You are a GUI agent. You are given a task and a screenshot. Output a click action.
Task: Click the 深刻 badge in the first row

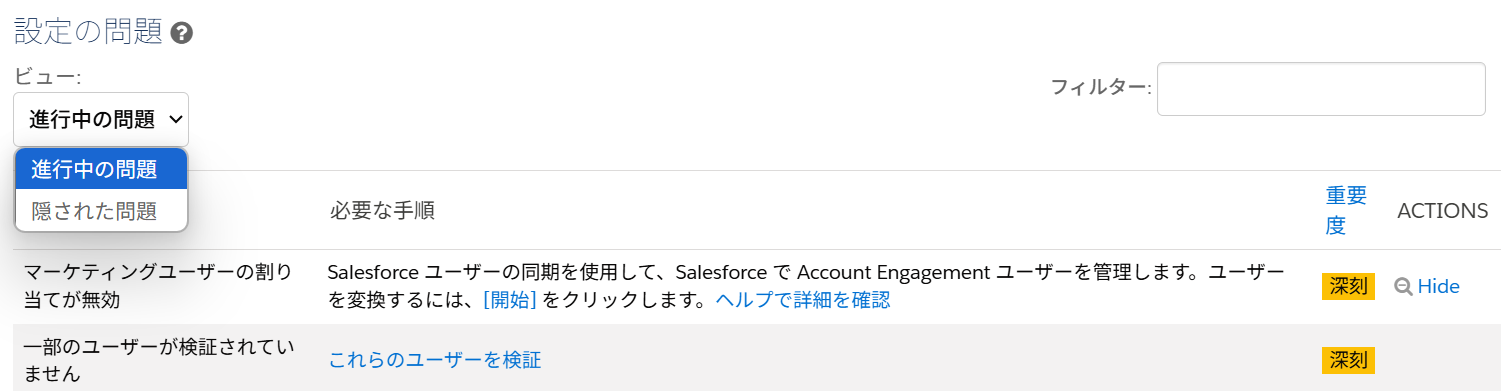click(1349, 286)
